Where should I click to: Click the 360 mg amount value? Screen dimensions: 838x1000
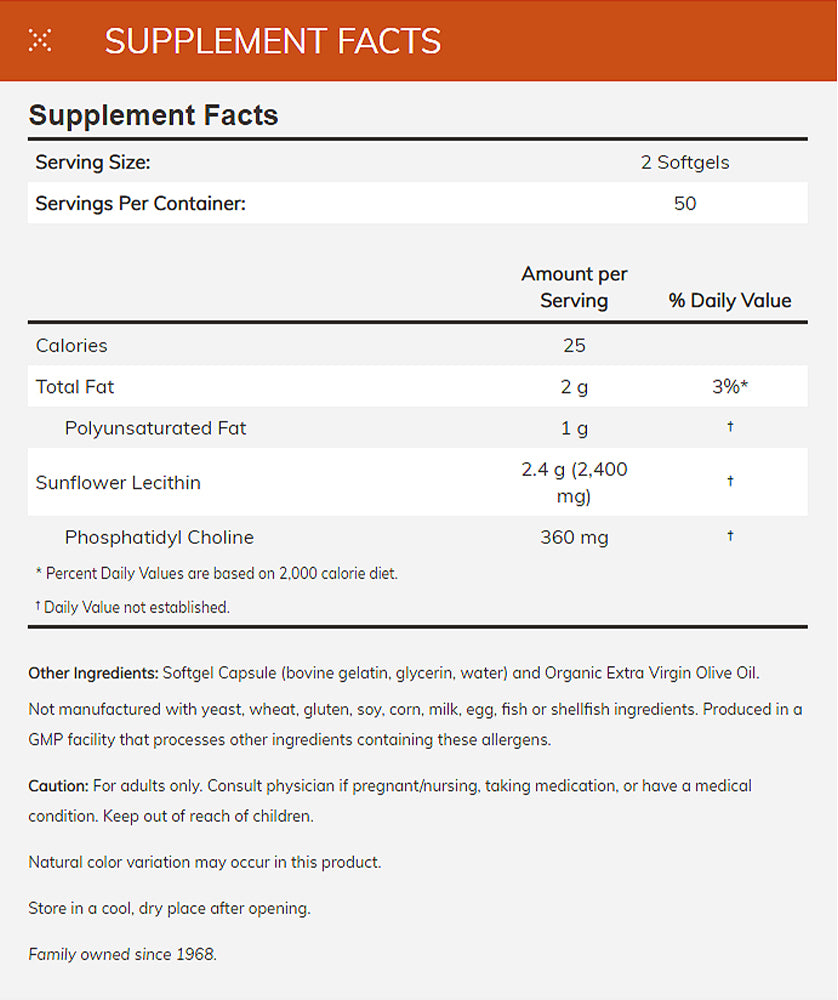point(574,537)
